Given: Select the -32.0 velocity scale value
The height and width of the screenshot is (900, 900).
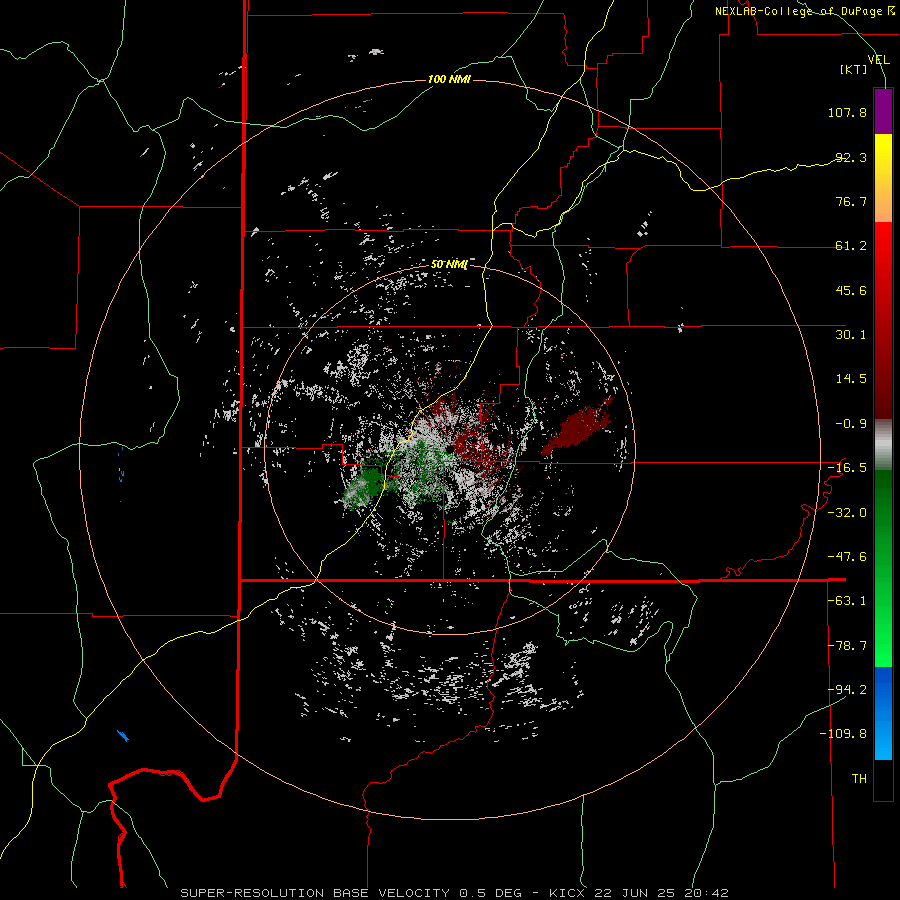Looking at the screenshot, I should click(x=847, y=513).
